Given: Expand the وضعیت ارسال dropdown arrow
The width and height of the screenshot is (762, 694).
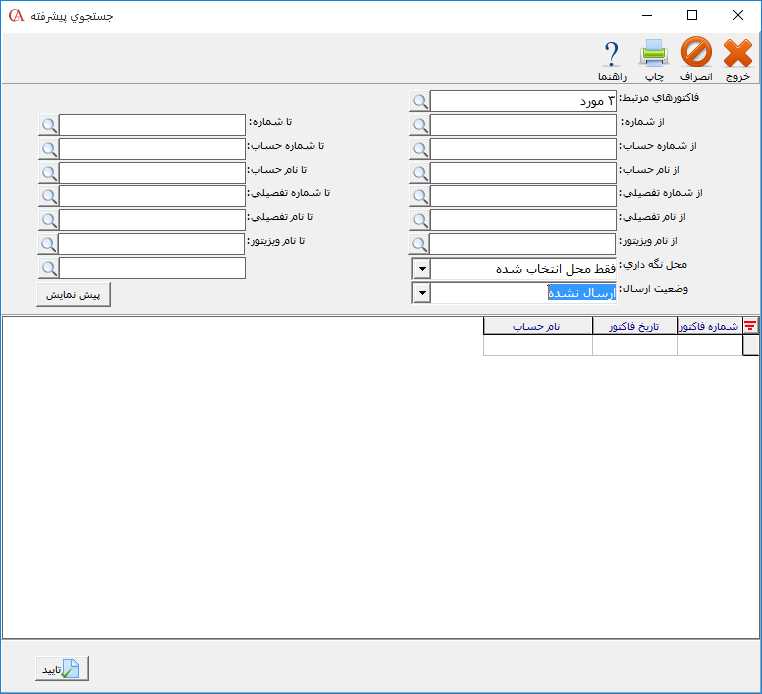Looking at the screenshot, I should pyautogui.click(x=421, y=293).
